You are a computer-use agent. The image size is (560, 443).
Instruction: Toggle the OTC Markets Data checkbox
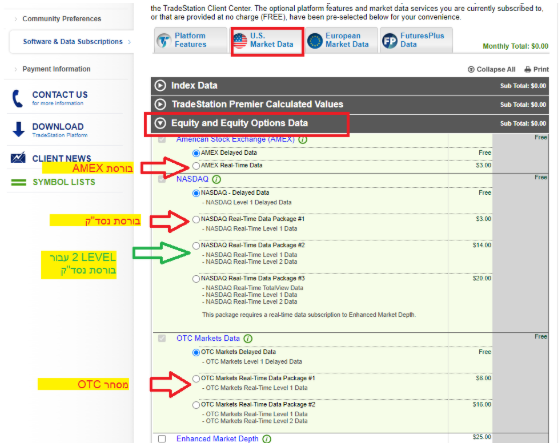tap(162, 338)
